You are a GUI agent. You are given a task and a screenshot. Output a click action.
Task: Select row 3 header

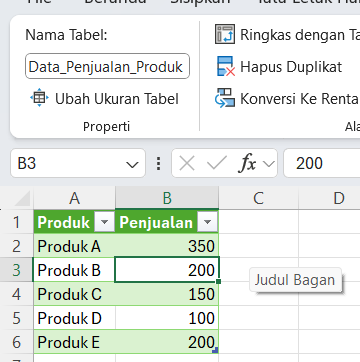tap(17, 270)
